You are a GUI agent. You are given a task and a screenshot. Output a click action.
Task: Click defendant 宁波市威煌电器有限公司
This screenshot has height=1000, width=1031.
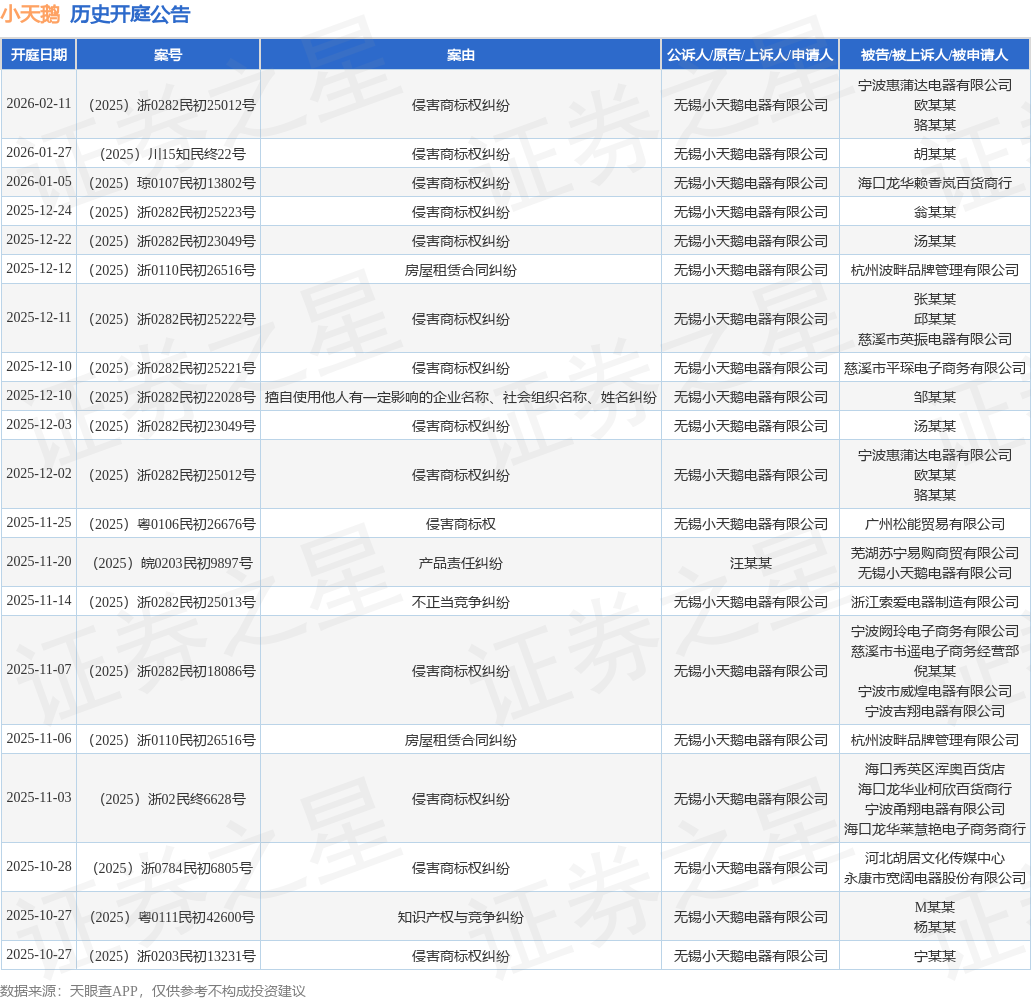[934, 690]
